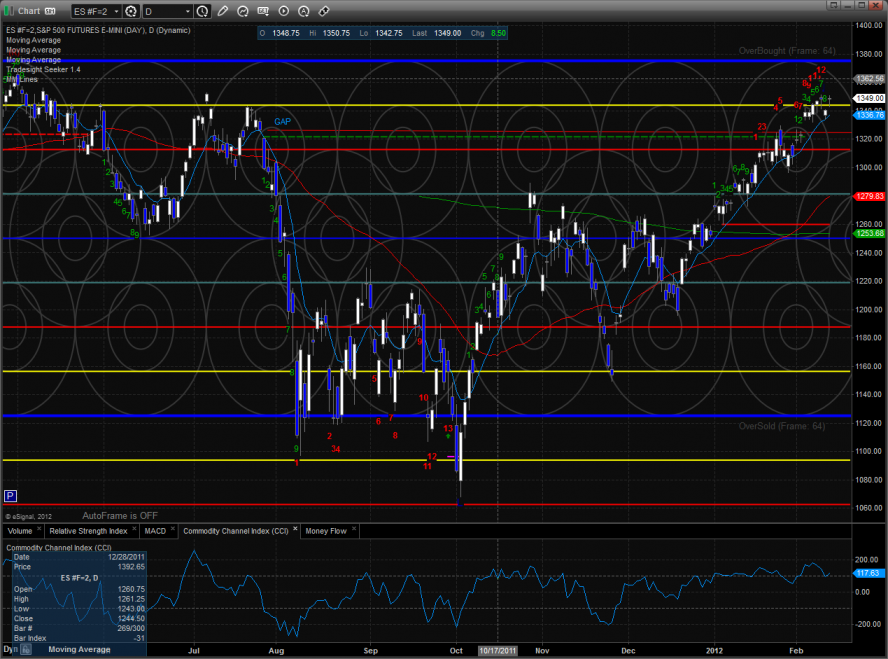Maximize the chart window
Image resolution: width=888 pixels, height=659 pixels.
pos(861,5)
